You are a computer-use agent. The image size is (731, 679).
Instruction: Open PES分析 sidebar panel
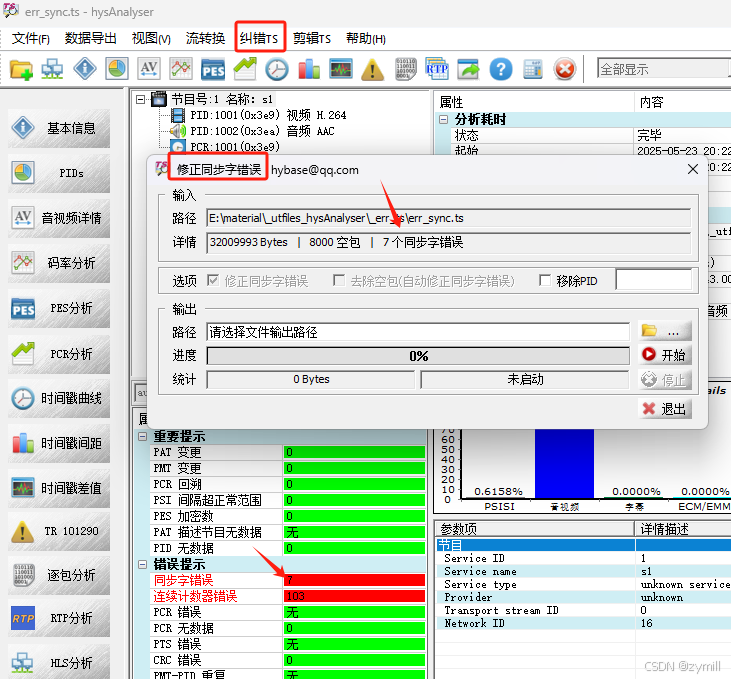pos(59,308)
